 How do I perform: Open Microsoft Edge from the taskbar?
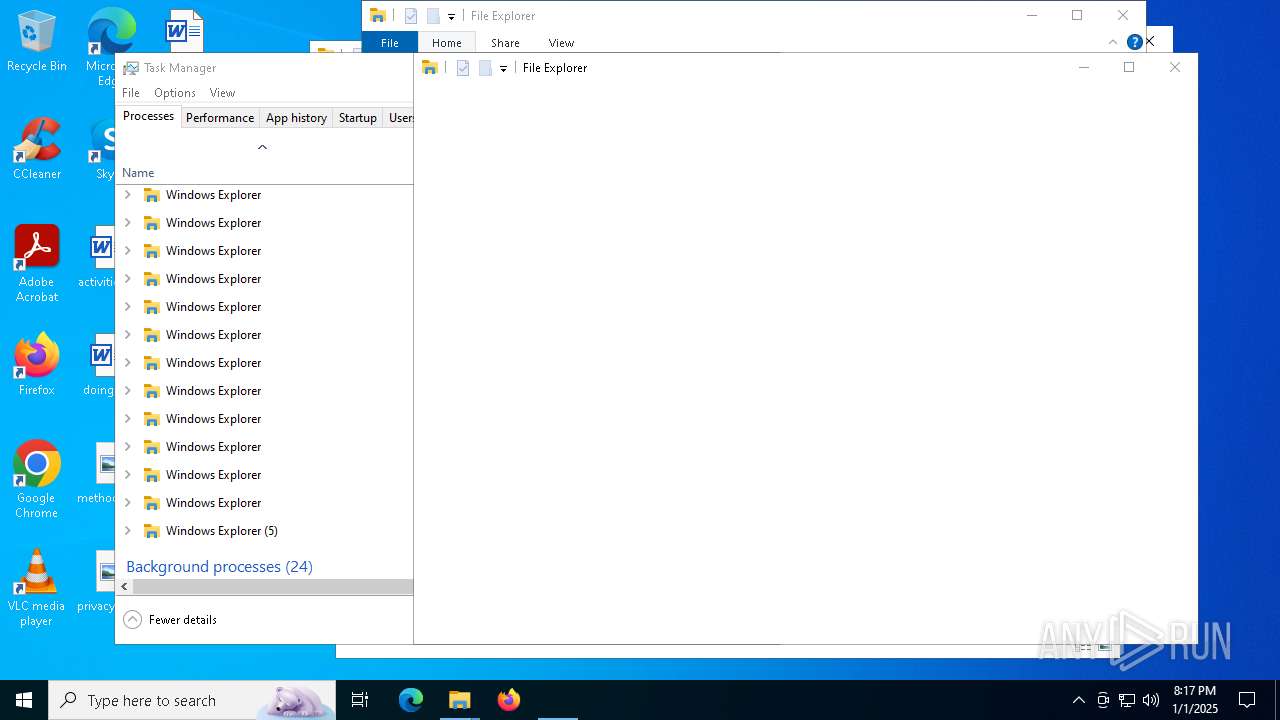click(x=411, y=700)
